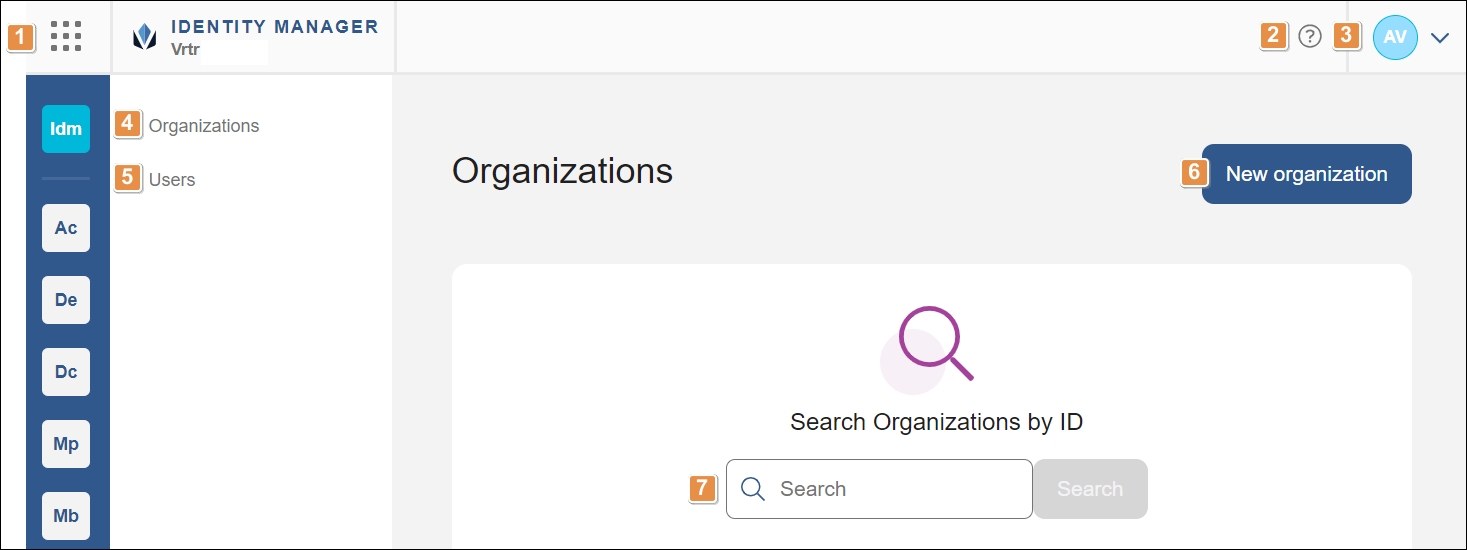Navigate to the Users menu item
Image resolution: width=1467 pixels, height=550 pixels.
172,180
